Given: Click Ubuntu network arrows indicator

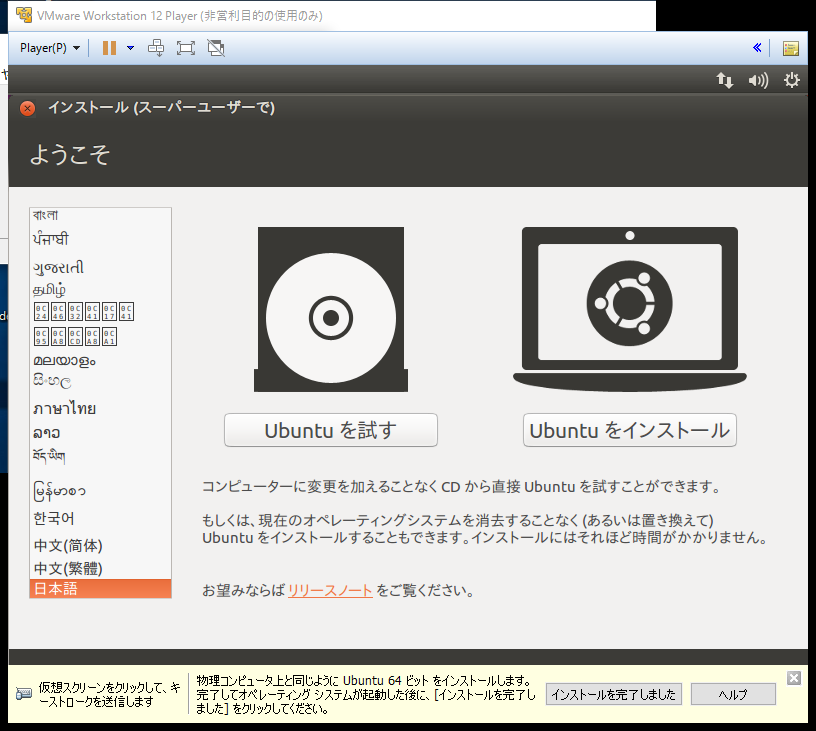Looking at the screenshot, I should point(724,80).
